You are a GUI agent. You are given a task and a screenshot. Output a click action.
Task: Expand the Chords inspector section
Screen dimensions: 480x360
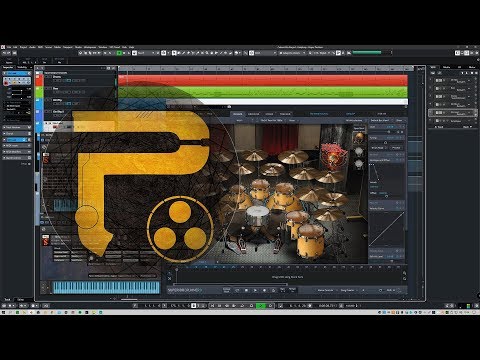tap(17, 133)
